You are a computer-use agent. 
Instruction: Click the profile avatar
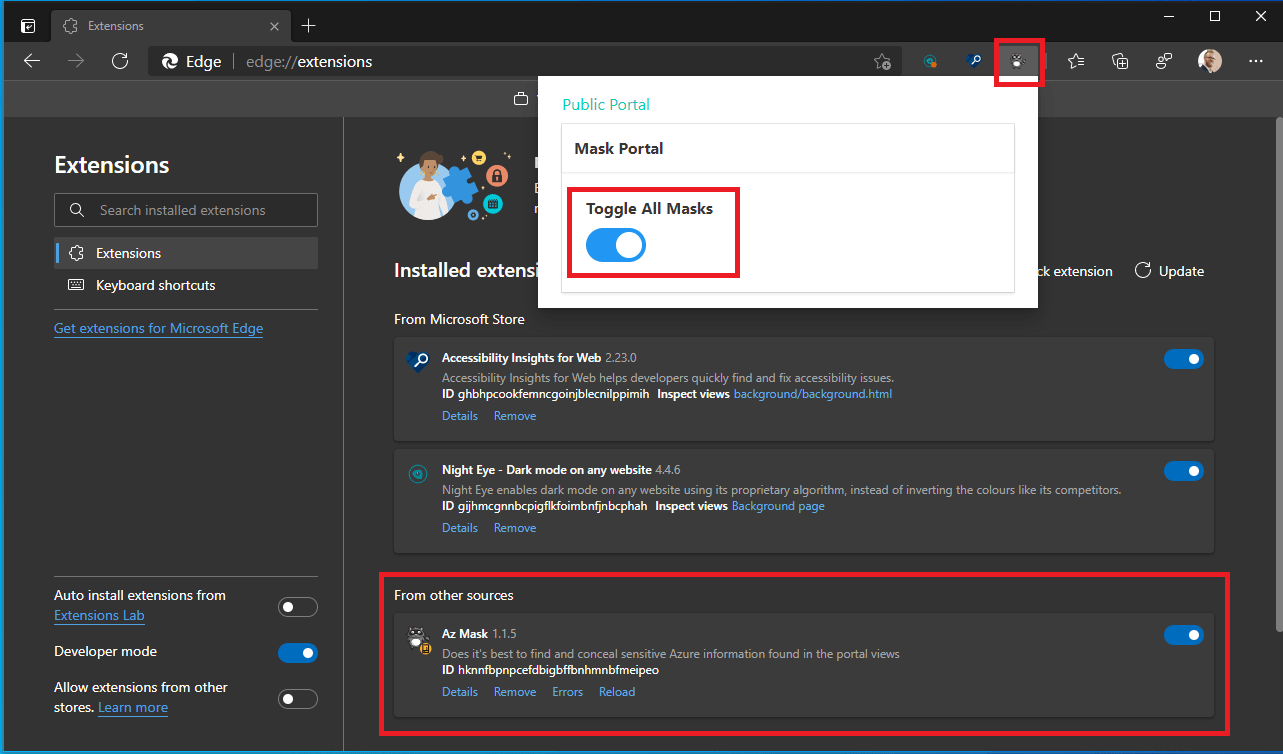(1209, 61)
